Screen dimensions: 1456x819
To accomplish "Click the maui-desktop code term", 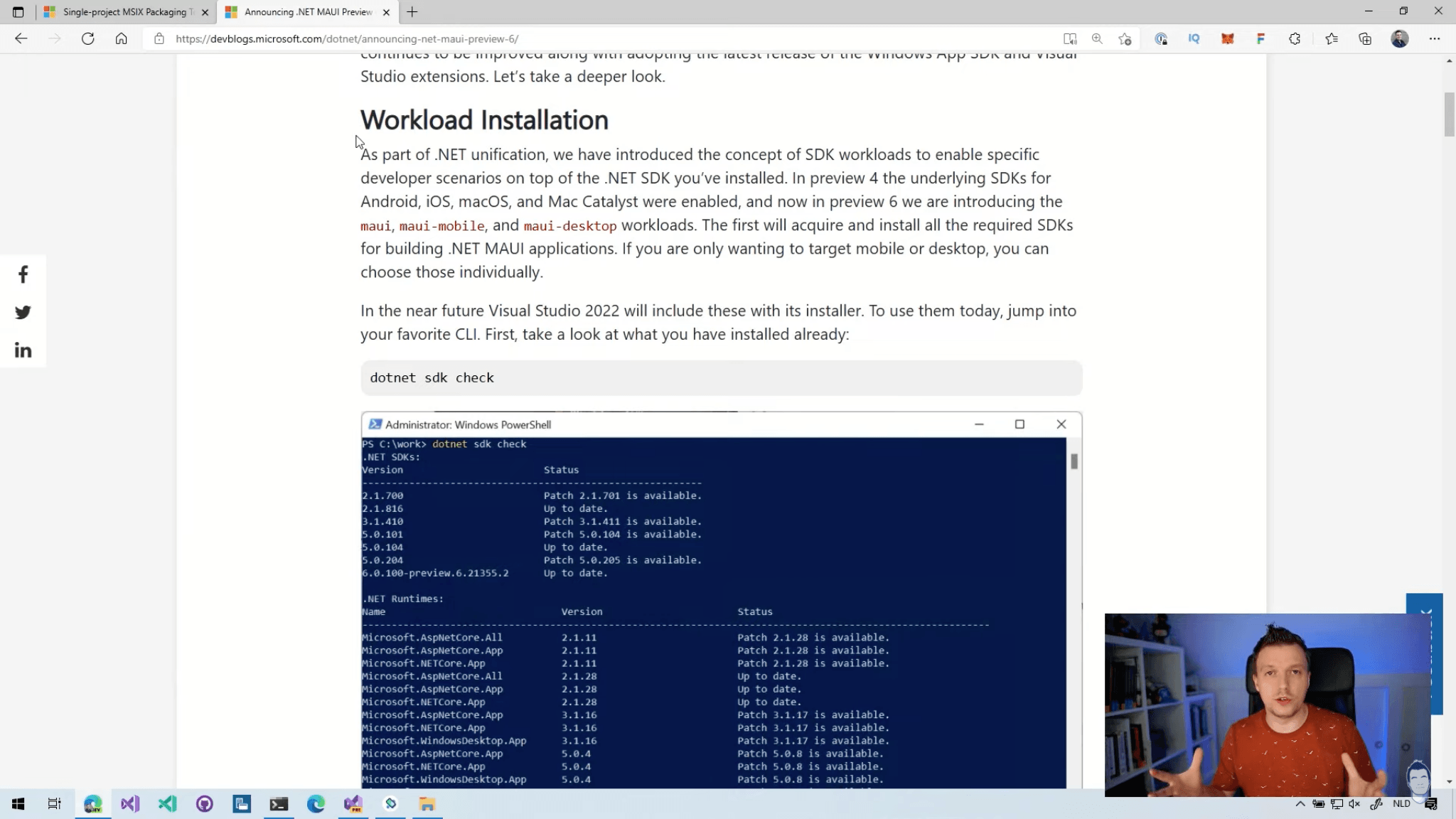I will tap(570, 226).
